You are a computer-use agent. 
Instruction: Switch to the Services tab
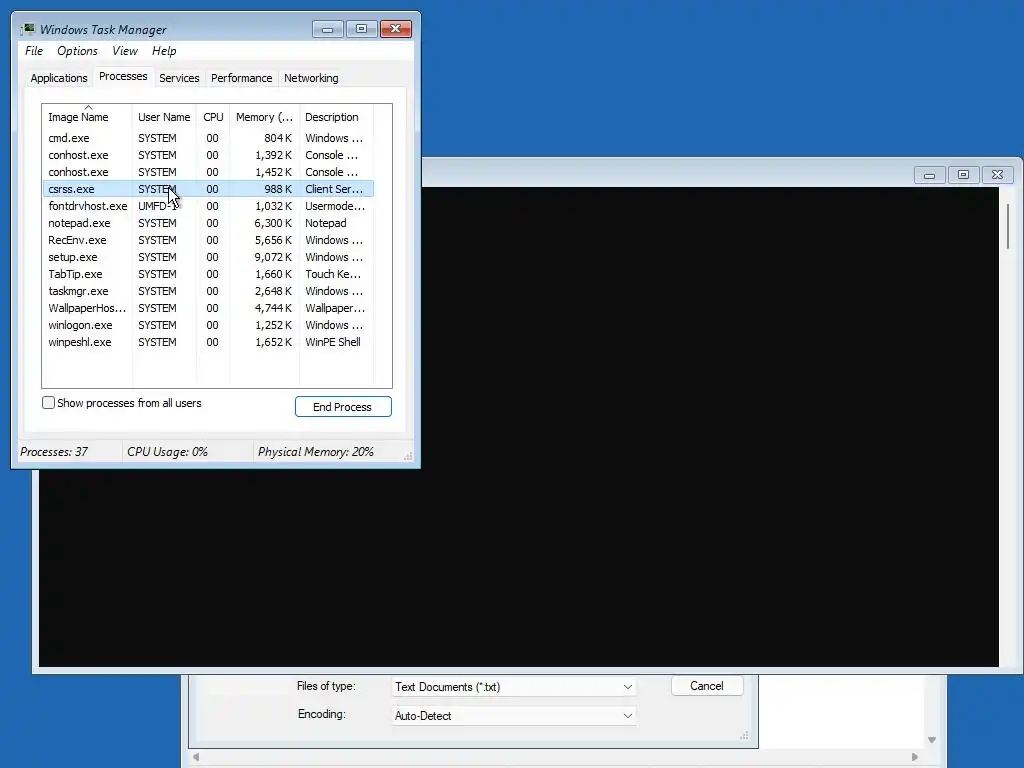coord(179,78)
